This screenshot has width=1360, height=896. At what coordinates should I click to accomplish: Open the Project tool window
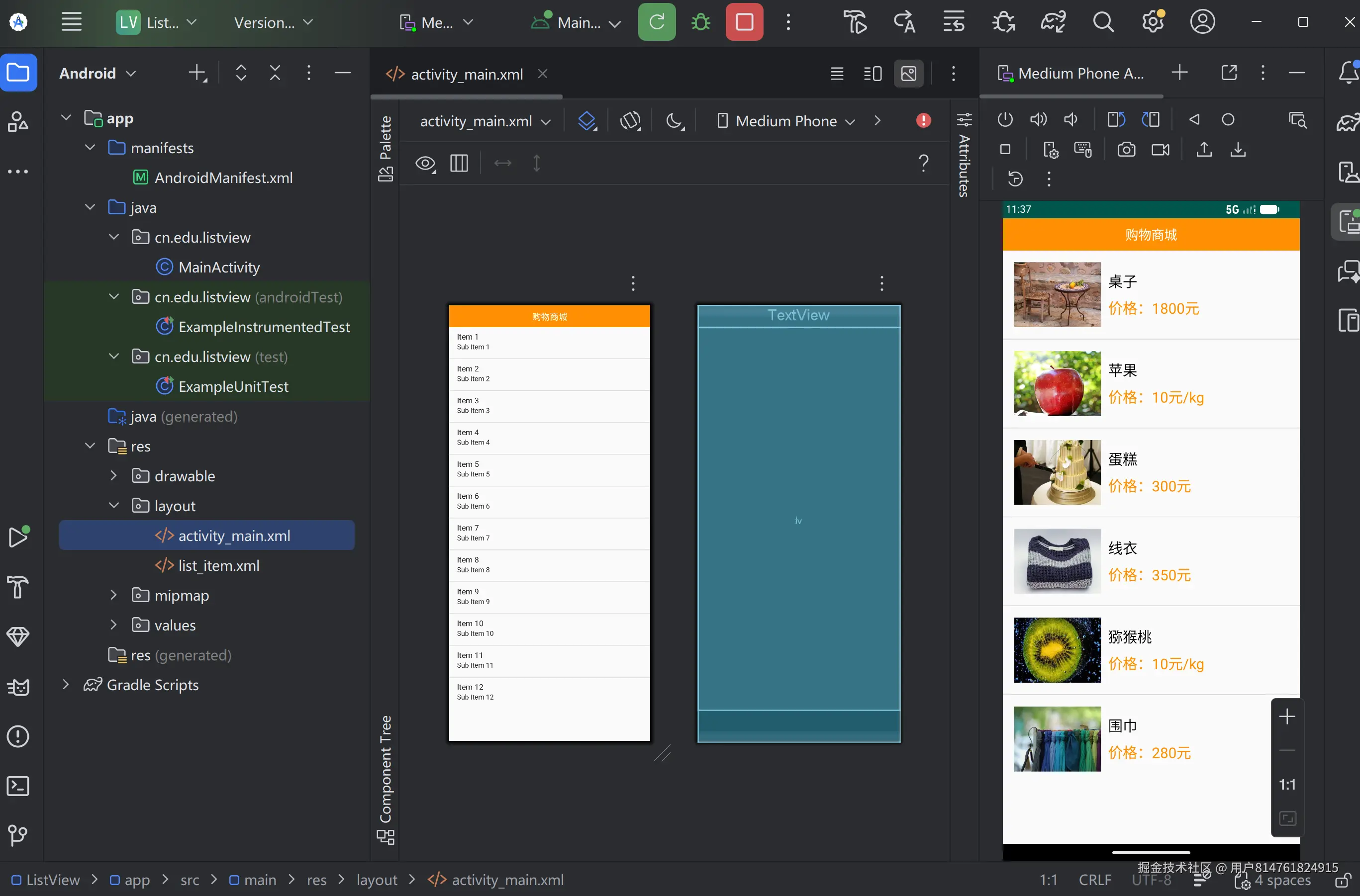point(18,73)
